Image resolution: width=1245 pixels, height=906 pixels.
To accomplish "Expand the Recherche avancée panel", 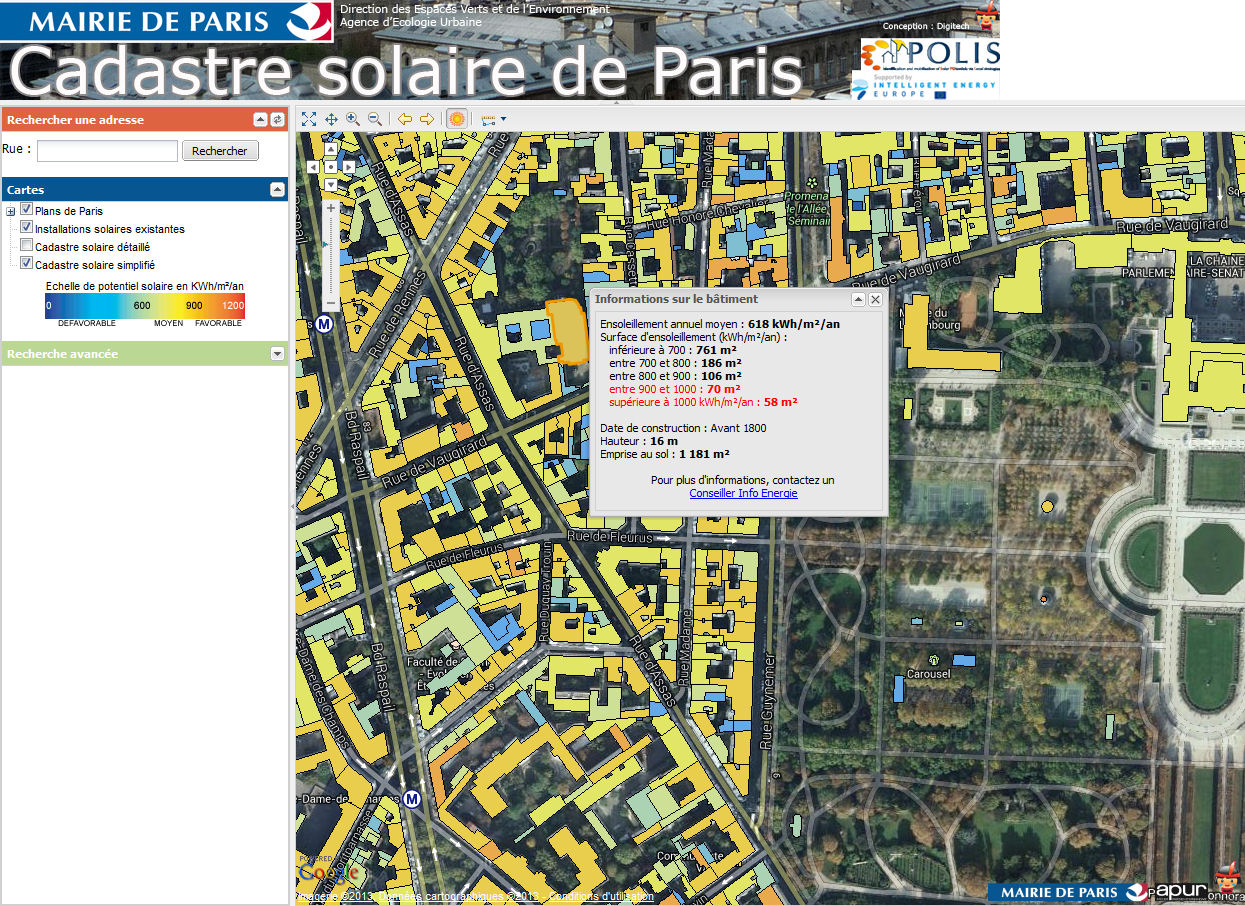I will click(277, 353).
